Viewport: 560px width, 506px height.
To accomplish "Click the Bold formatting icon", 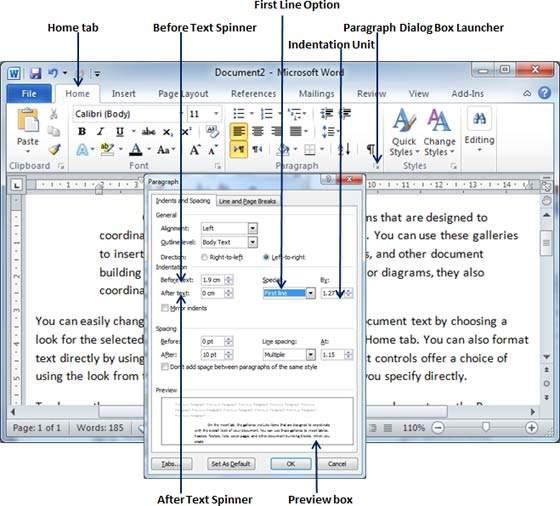I will (x=82, y=131).
